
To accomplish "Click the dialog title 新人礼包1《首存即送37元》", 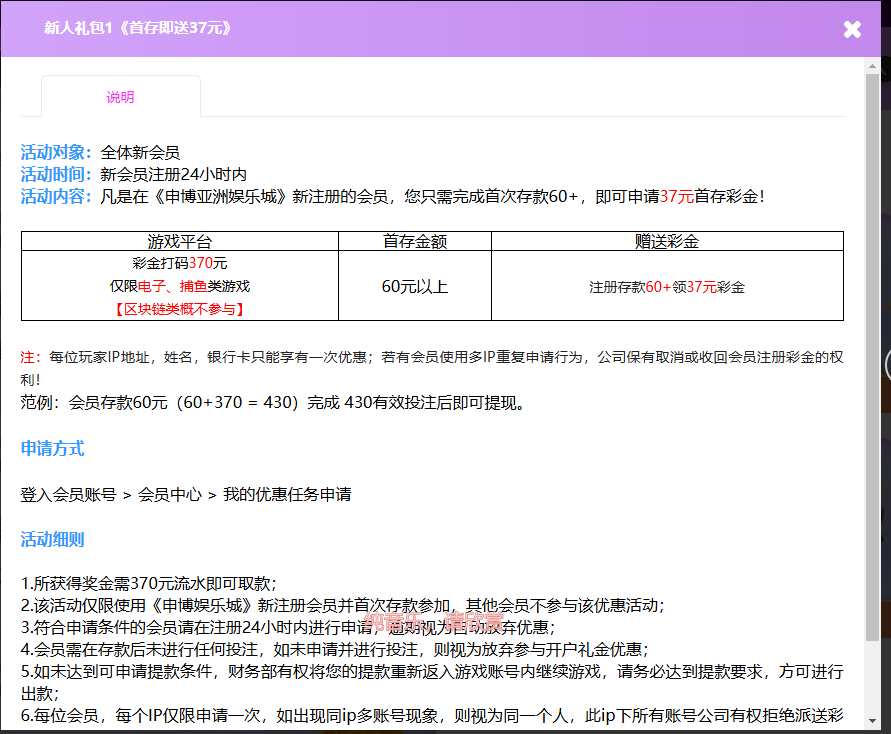I will 138,28.
